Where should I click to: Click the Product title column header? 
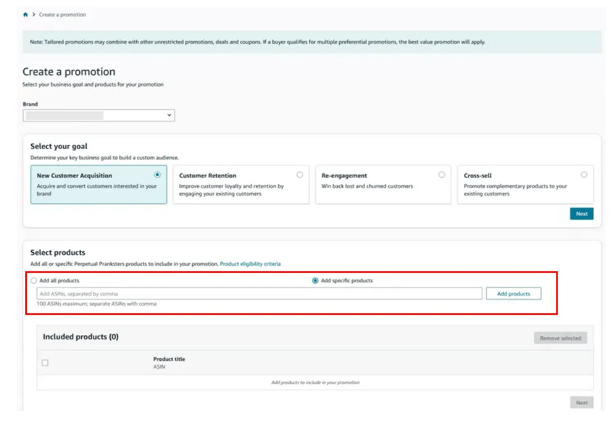pyautogui.click(x=169, y=359)
